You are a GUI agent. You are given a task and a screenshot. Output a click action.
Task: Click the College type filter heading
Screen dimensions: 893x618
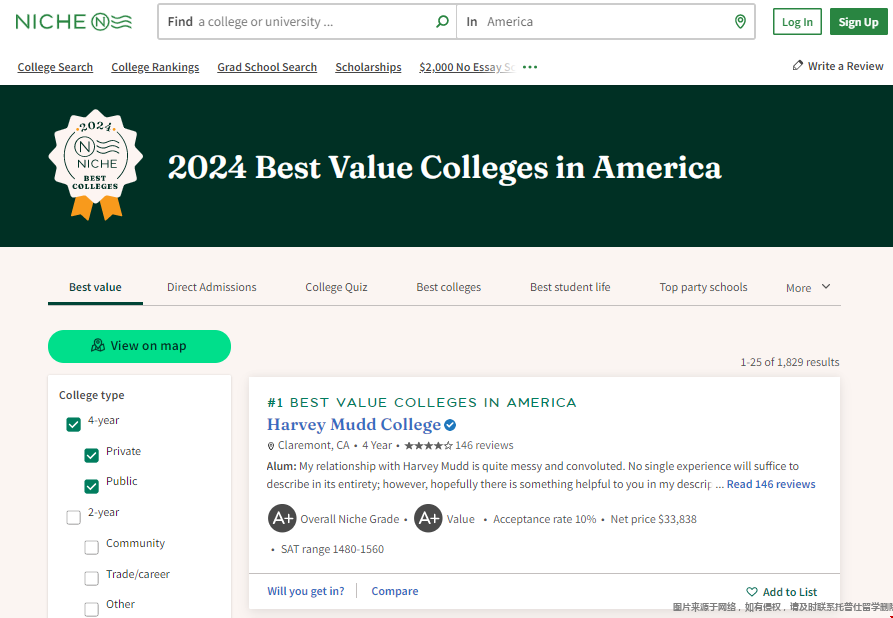click(92, 395)
